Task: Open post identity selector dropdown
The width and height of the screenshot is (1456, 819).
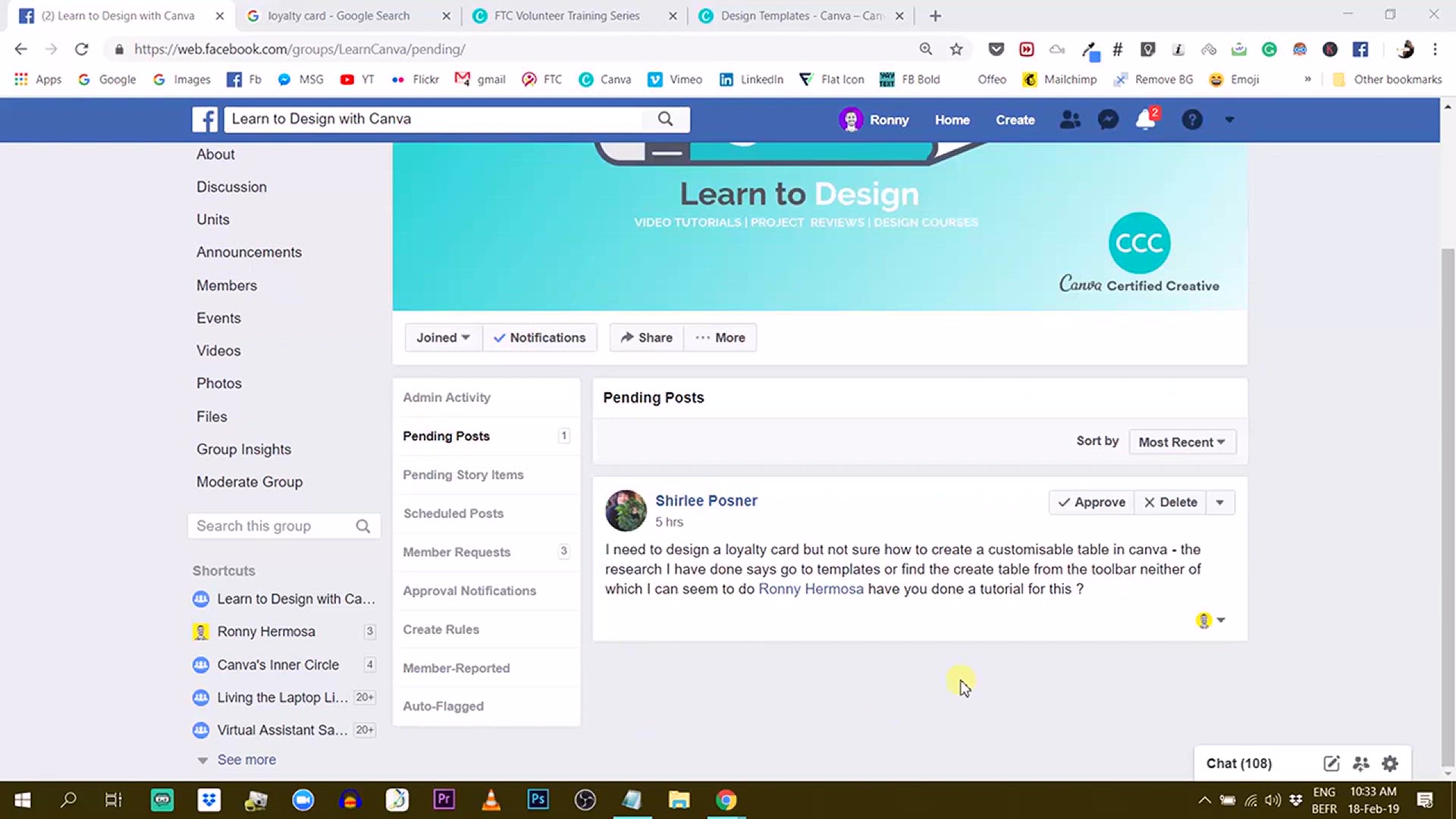Action: (x=1211, y=620)
